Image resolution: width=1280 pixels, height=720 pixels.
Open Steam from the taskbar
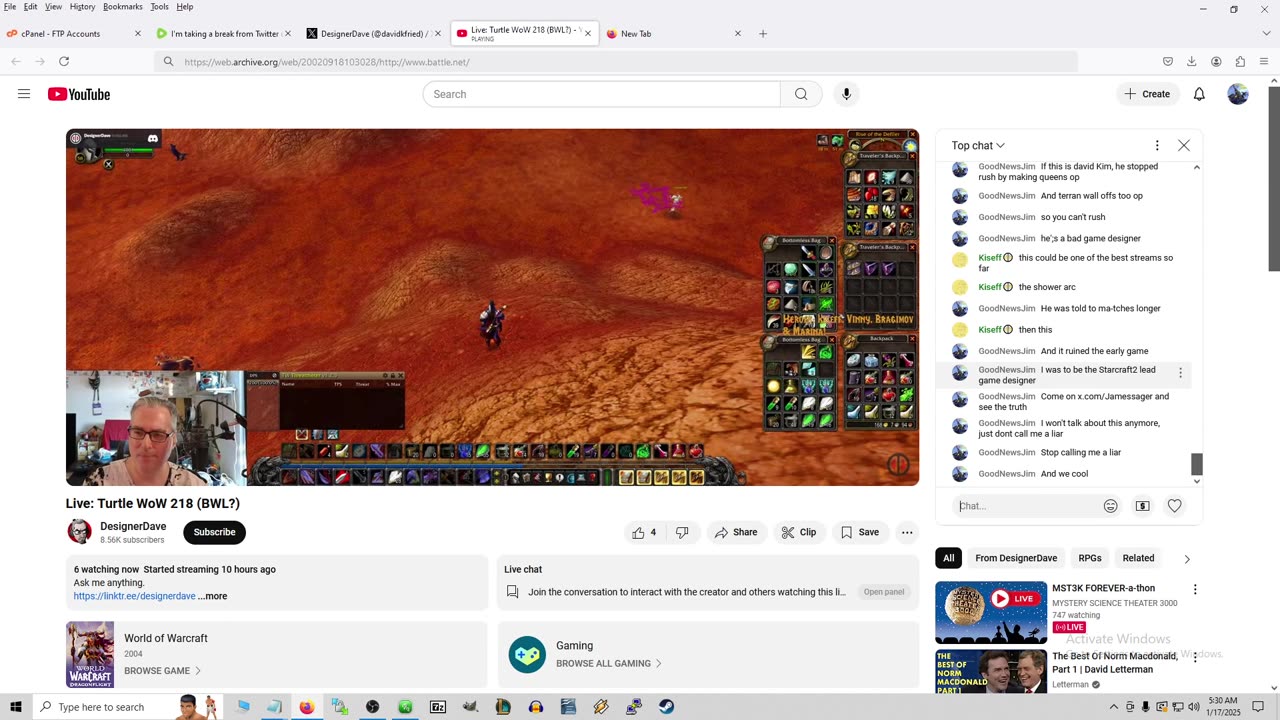click(666, 707)
